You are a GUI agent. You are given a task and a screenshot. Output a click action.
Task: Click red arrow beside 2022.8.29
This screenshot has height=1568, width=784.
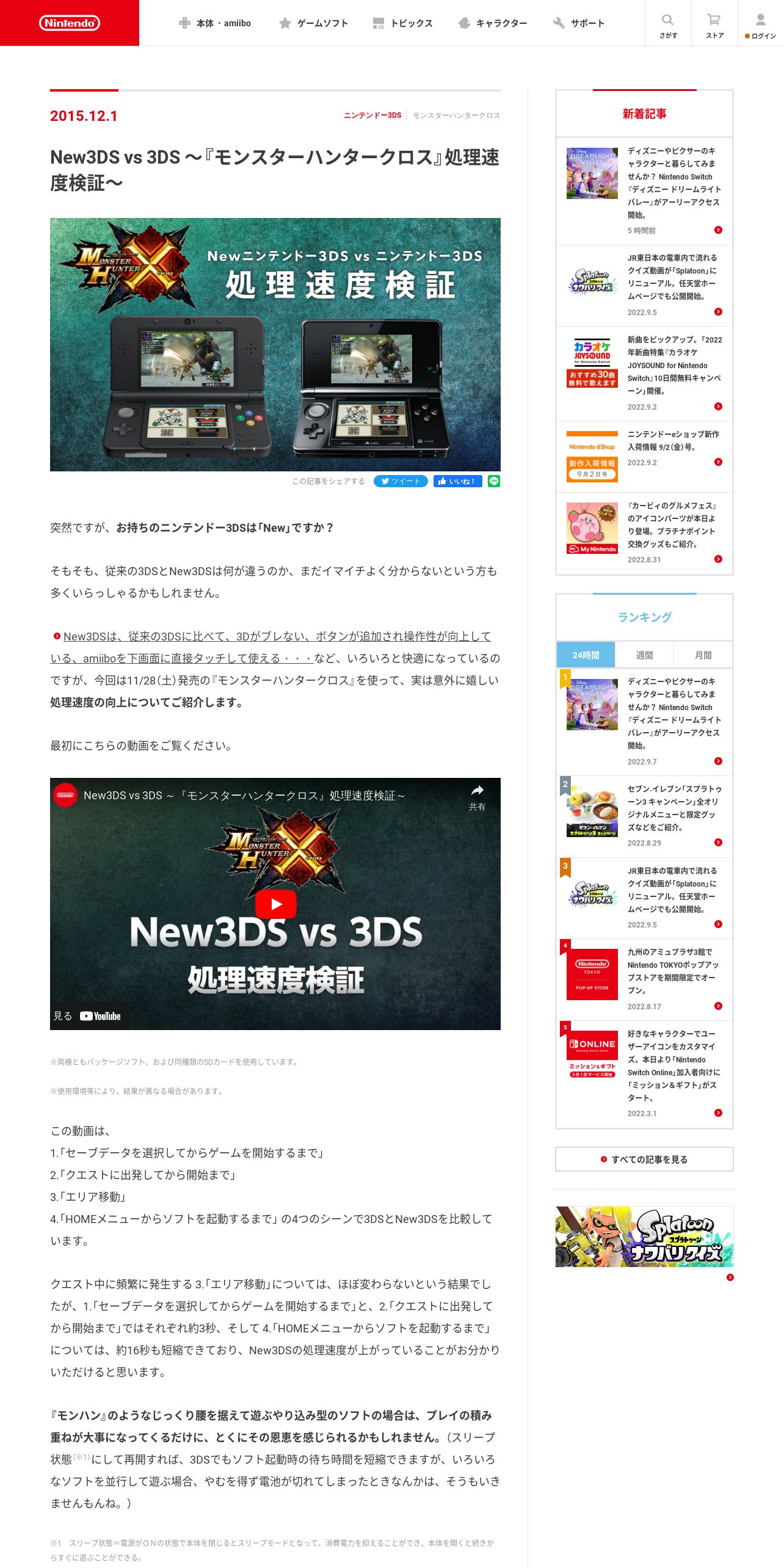coord(718,843)
